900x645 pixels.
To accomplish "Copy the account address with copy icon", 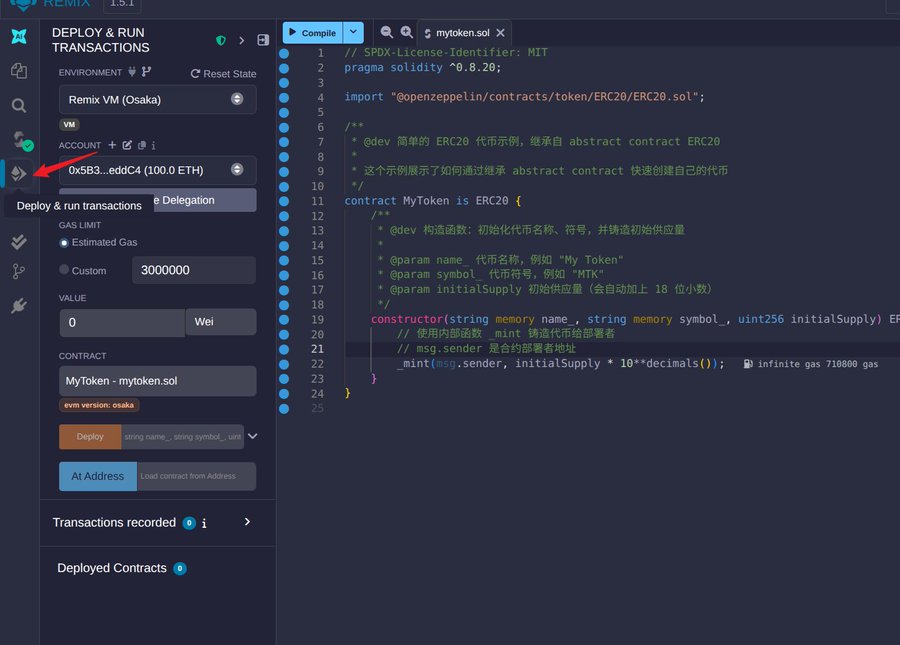I will (x=142, y=145).
